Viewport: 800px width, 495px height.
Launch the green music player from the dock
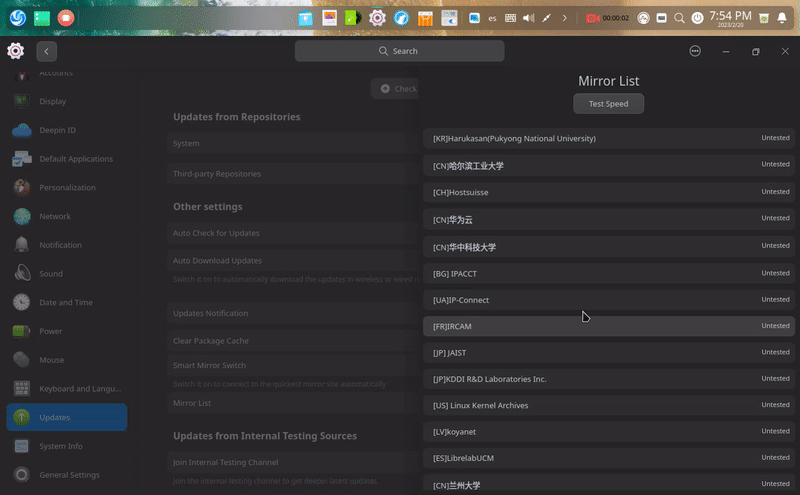pos(353,18)
